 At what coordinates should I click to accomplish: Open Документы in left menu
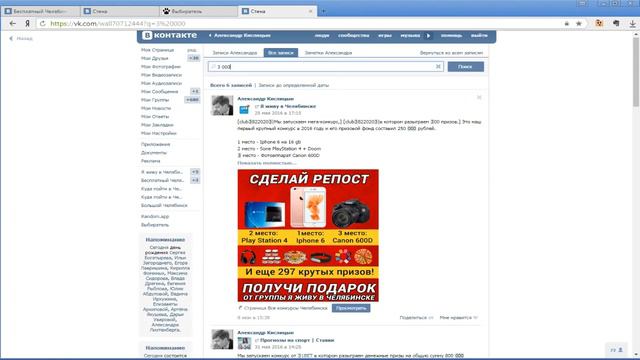click(x=154, y=153)
